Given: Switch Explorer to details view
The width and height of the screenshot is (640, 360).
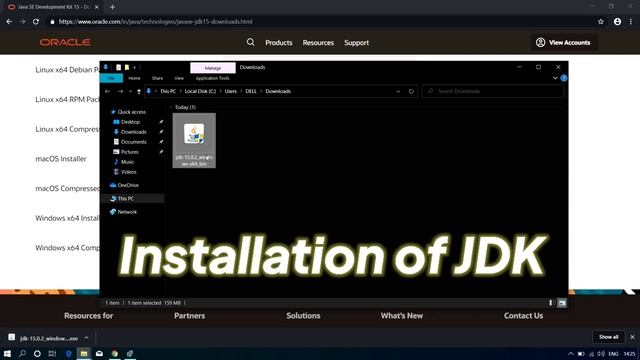Looking at the screenshot, I should coord(550,303).
